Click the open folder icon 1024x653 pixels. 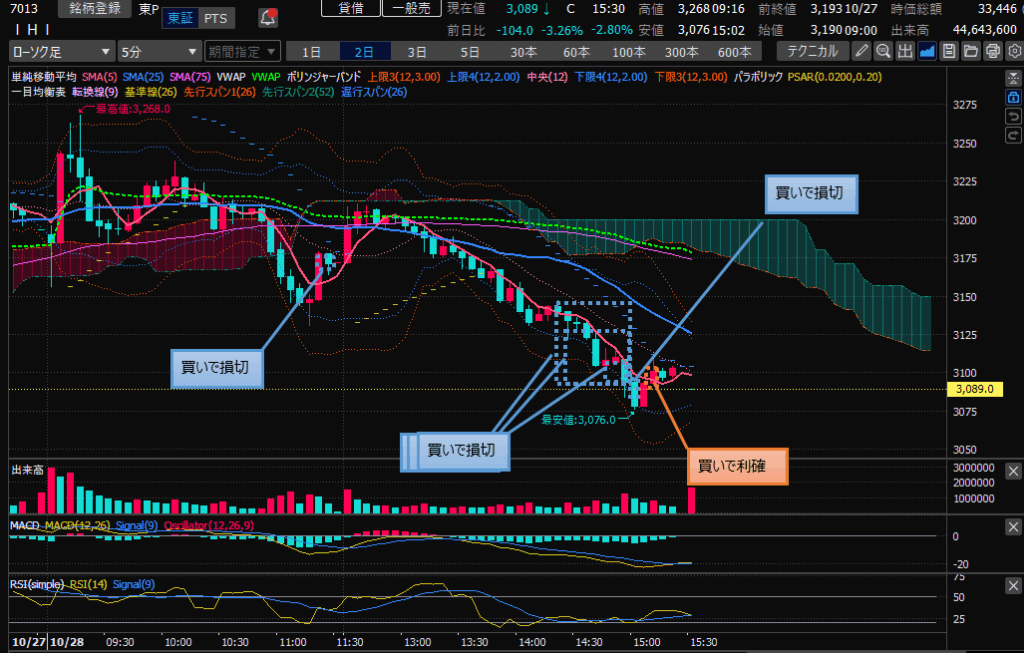click(x=969, y=52)
